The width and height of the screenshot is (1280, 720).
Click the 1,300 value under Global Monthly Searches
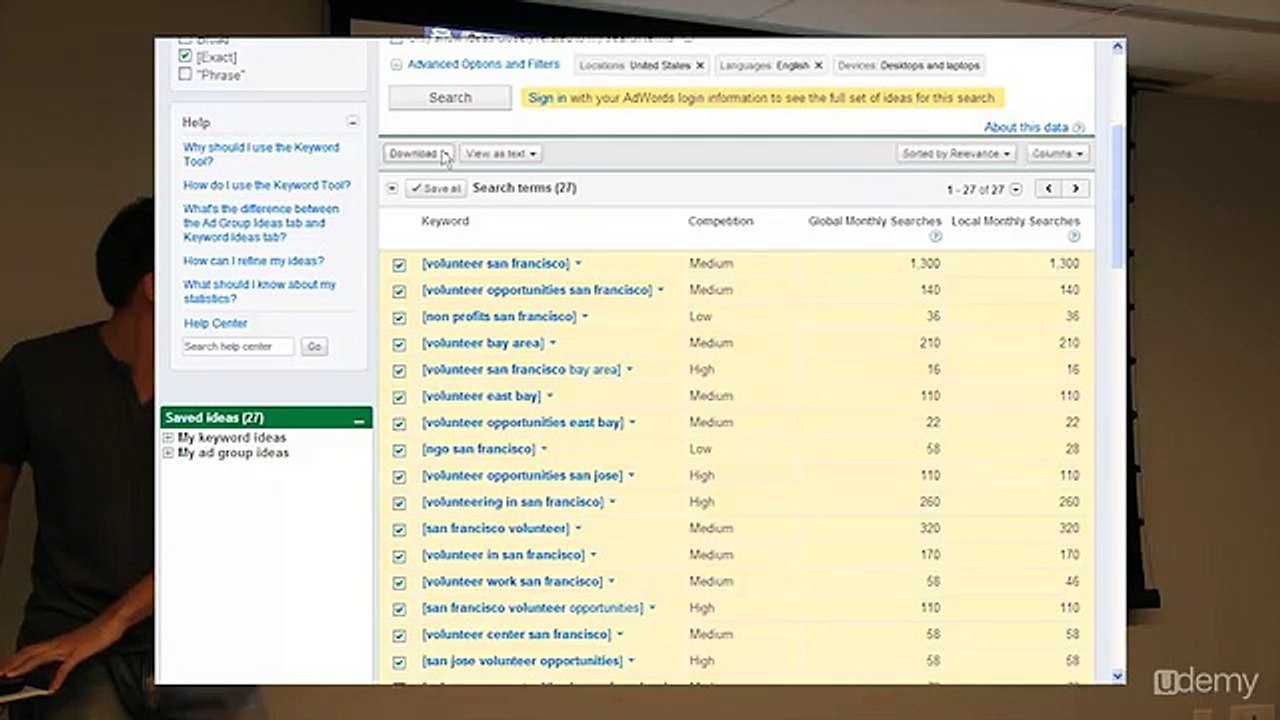click(925, 264)
